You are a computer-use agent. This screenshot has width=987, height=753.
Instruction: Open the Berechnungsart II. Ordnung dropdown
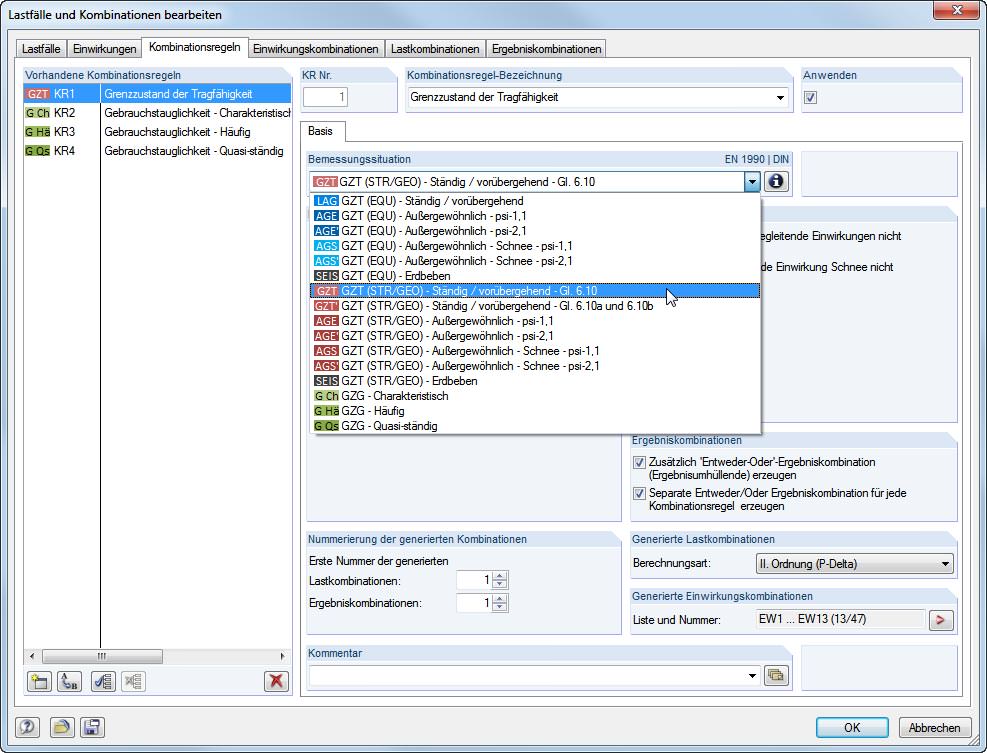pos(945,564)
